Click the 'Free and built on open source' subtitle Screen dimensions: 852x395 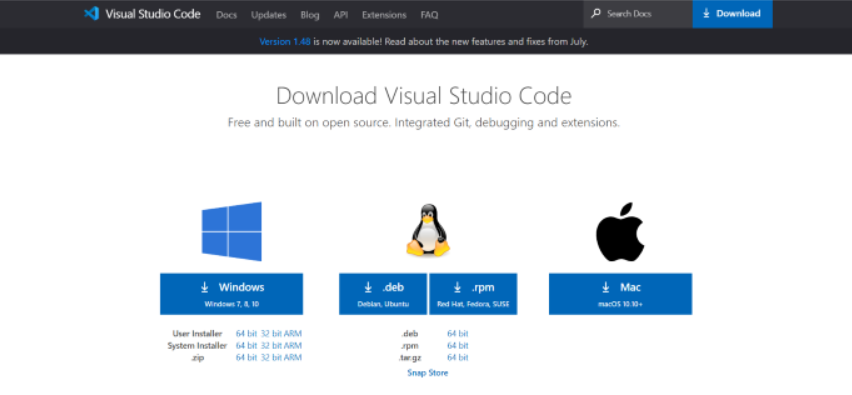pyautogui.click(x=424, y=122)
